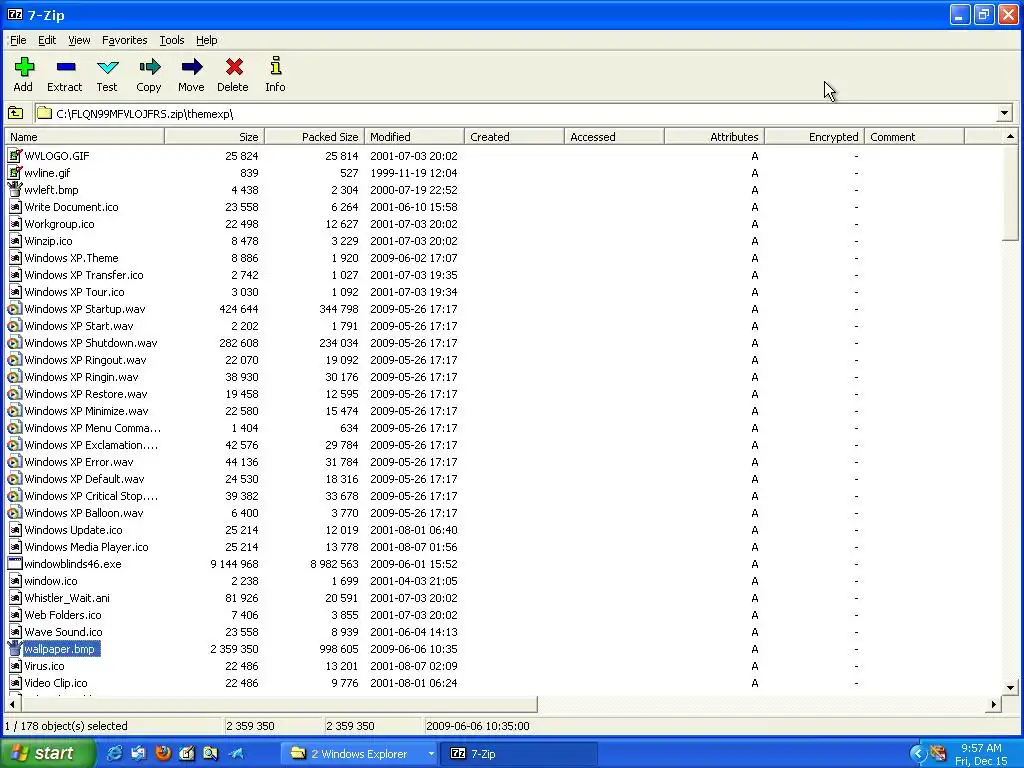The height and width of the screenshot is (768, 1024).
Task: Click the Copy toolbar icon
Action: [x=149, y=67]
